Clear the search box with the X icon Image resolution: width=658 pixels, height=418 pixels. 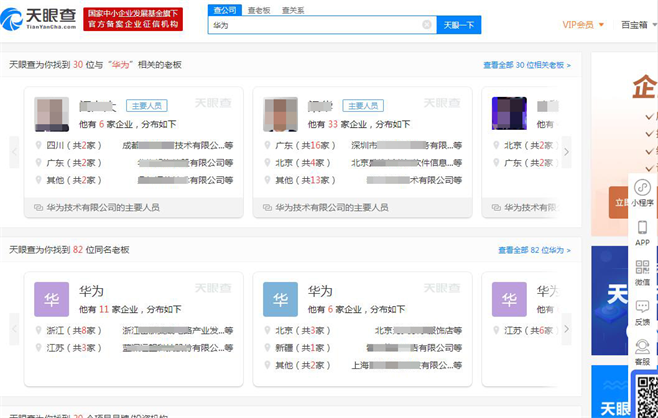[x=427, y=25]
